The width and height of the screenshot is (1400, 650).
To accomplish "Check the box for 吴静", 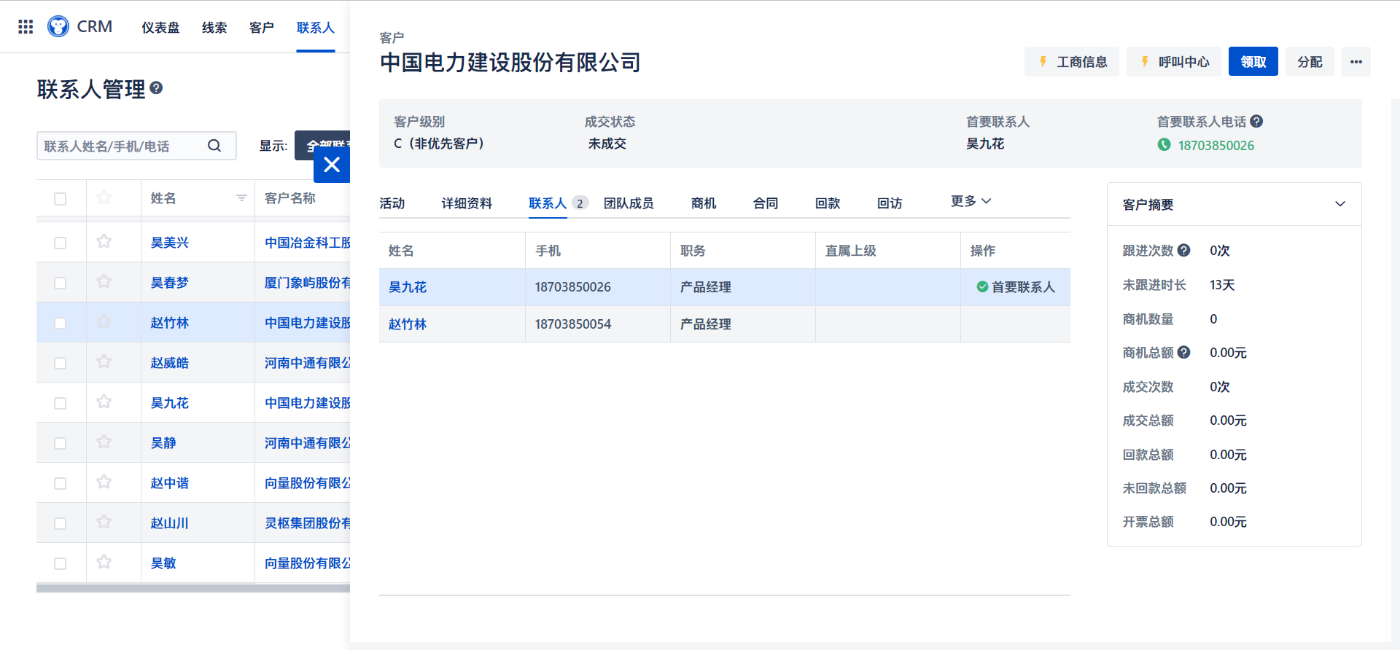I will coord(60,443).
